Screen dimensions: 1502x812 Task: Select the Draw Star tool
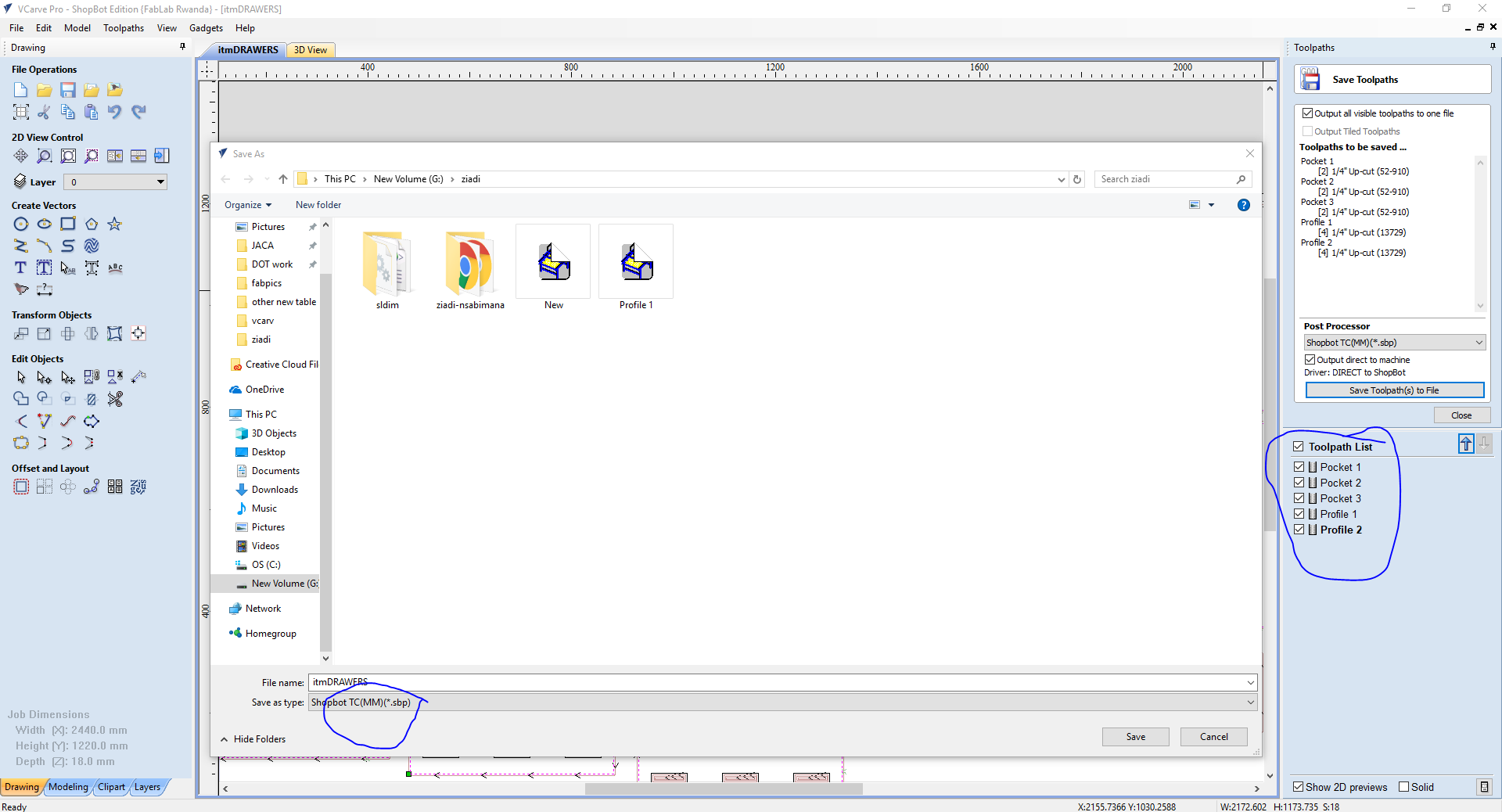[115, 225]
